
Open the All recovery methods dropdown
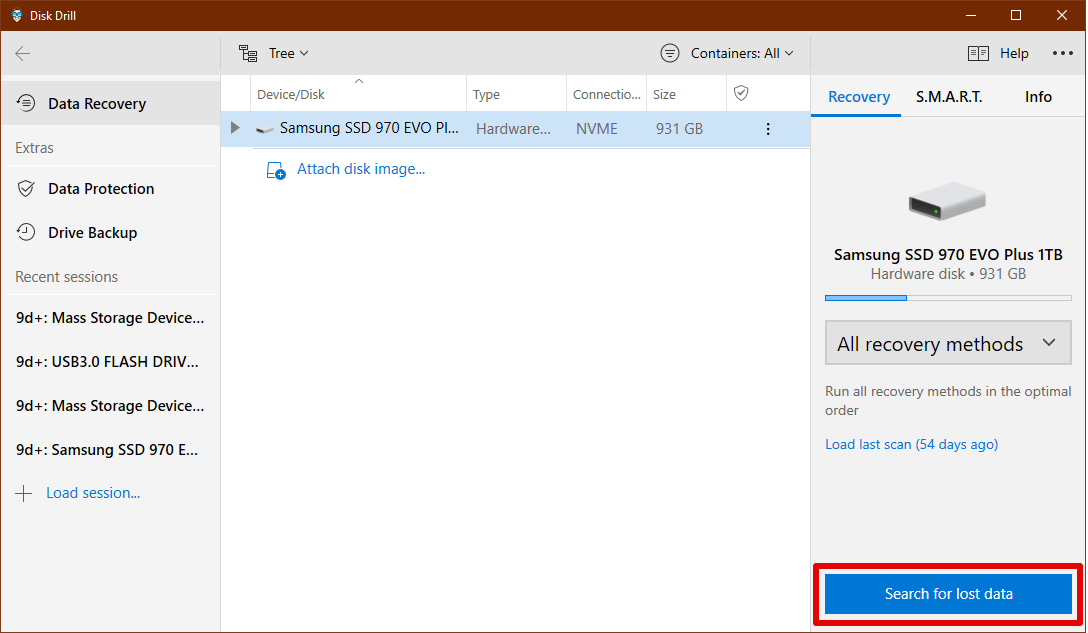[947, 342]
